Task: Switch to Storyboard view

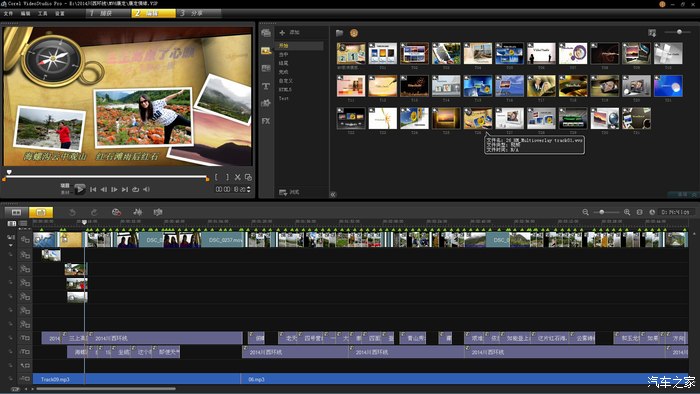Action: [x=17, y=212]
